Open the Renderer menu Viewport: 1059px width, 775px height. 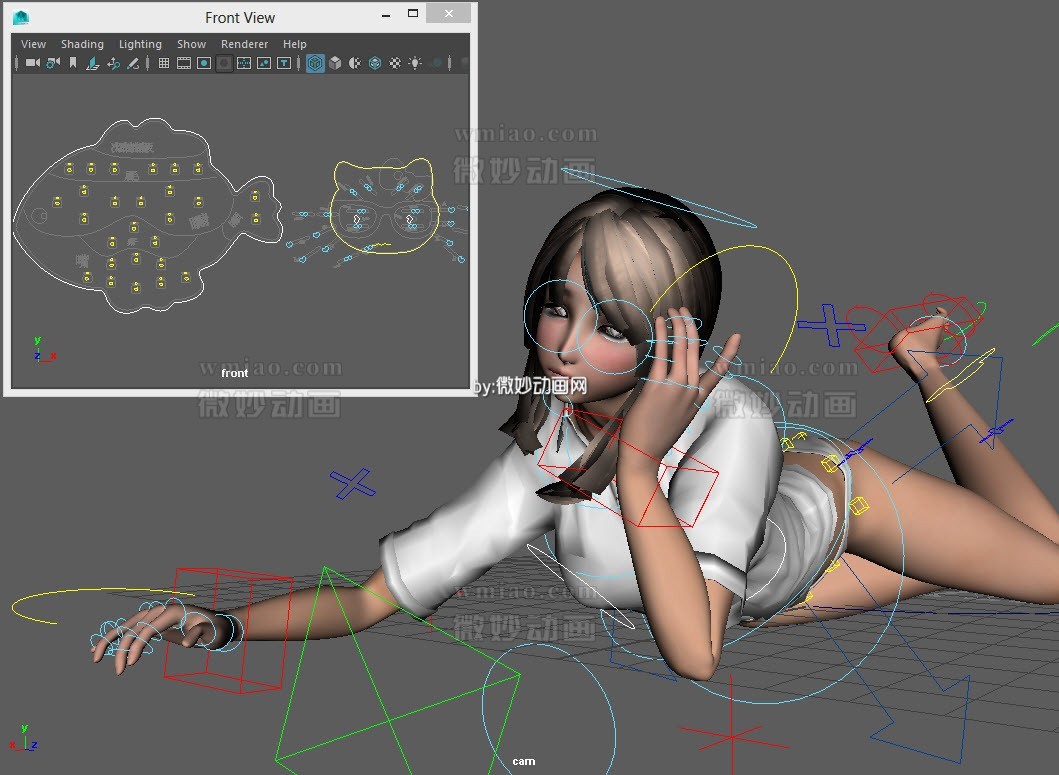[244, 43]
